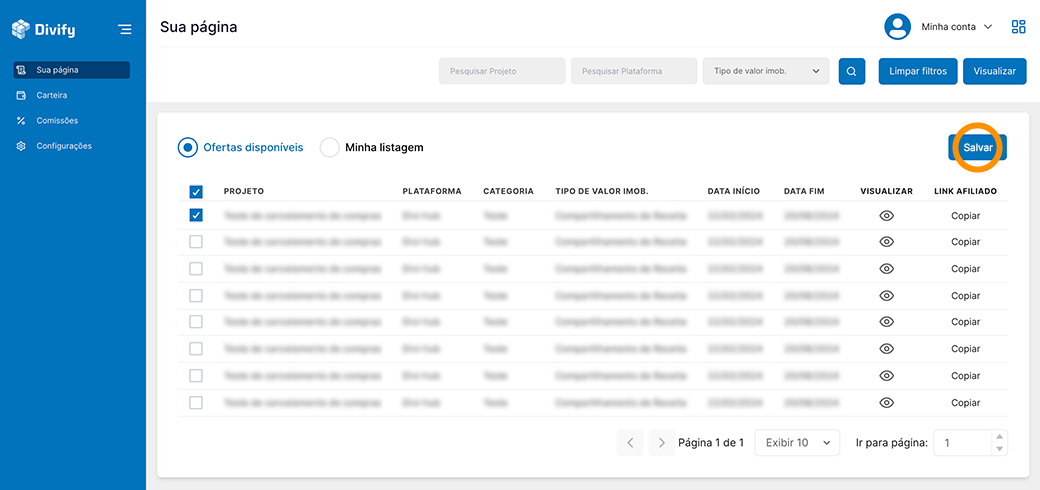
Task: Click the eye icon in the sixth row
Action: coord(886,349)
